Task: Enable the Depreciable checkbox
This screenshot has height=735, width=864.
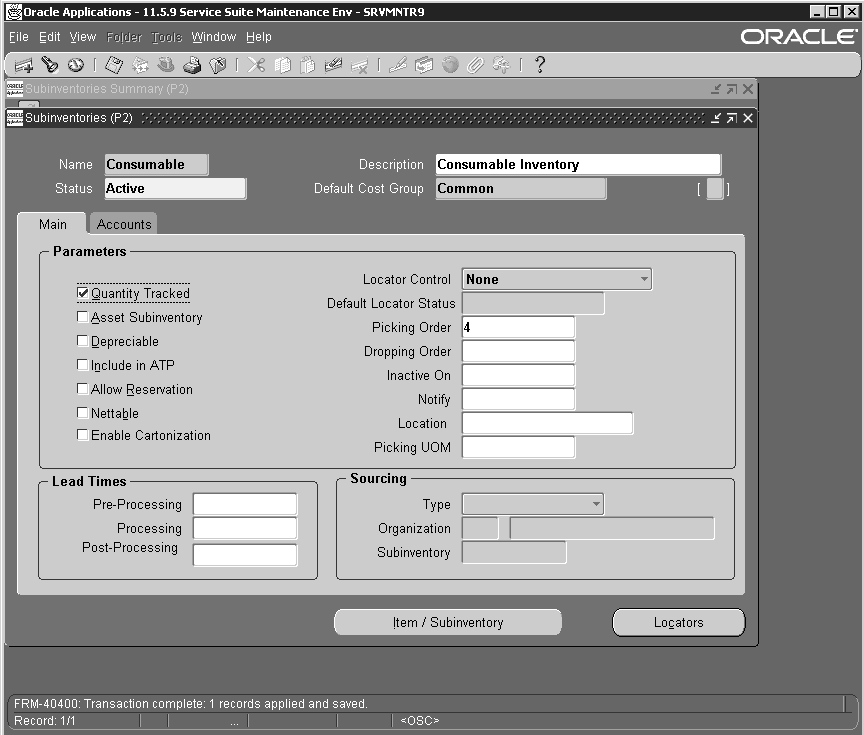Action: (83, 341)
